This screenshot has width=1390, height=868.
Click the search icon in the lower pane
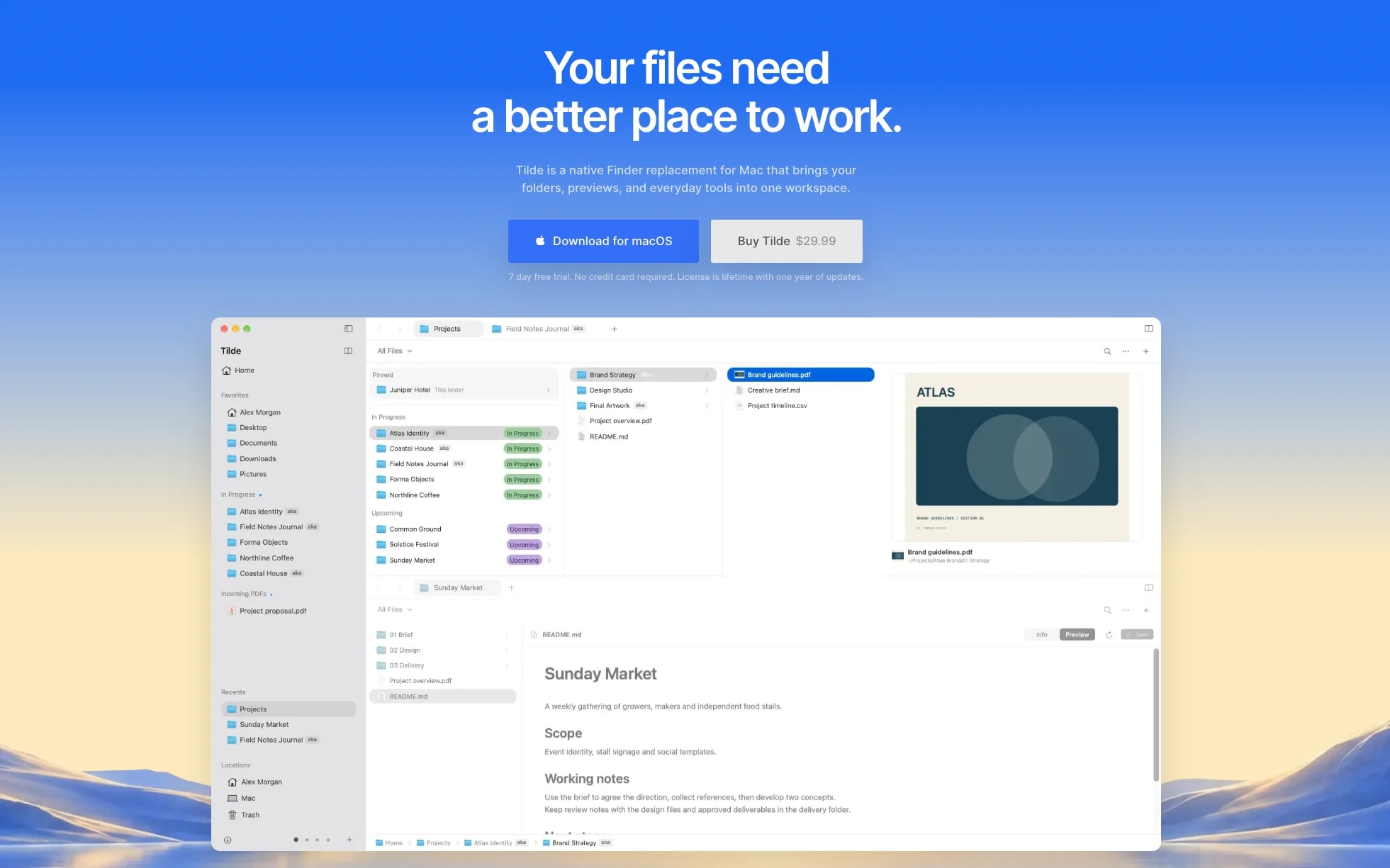[1107, 610]
